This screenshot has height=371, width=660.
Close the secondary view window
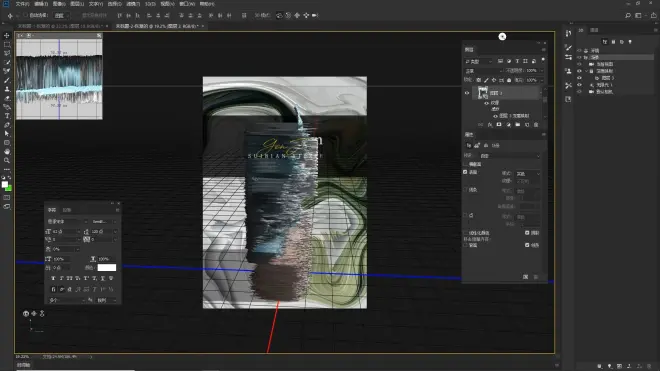[99, 36]
